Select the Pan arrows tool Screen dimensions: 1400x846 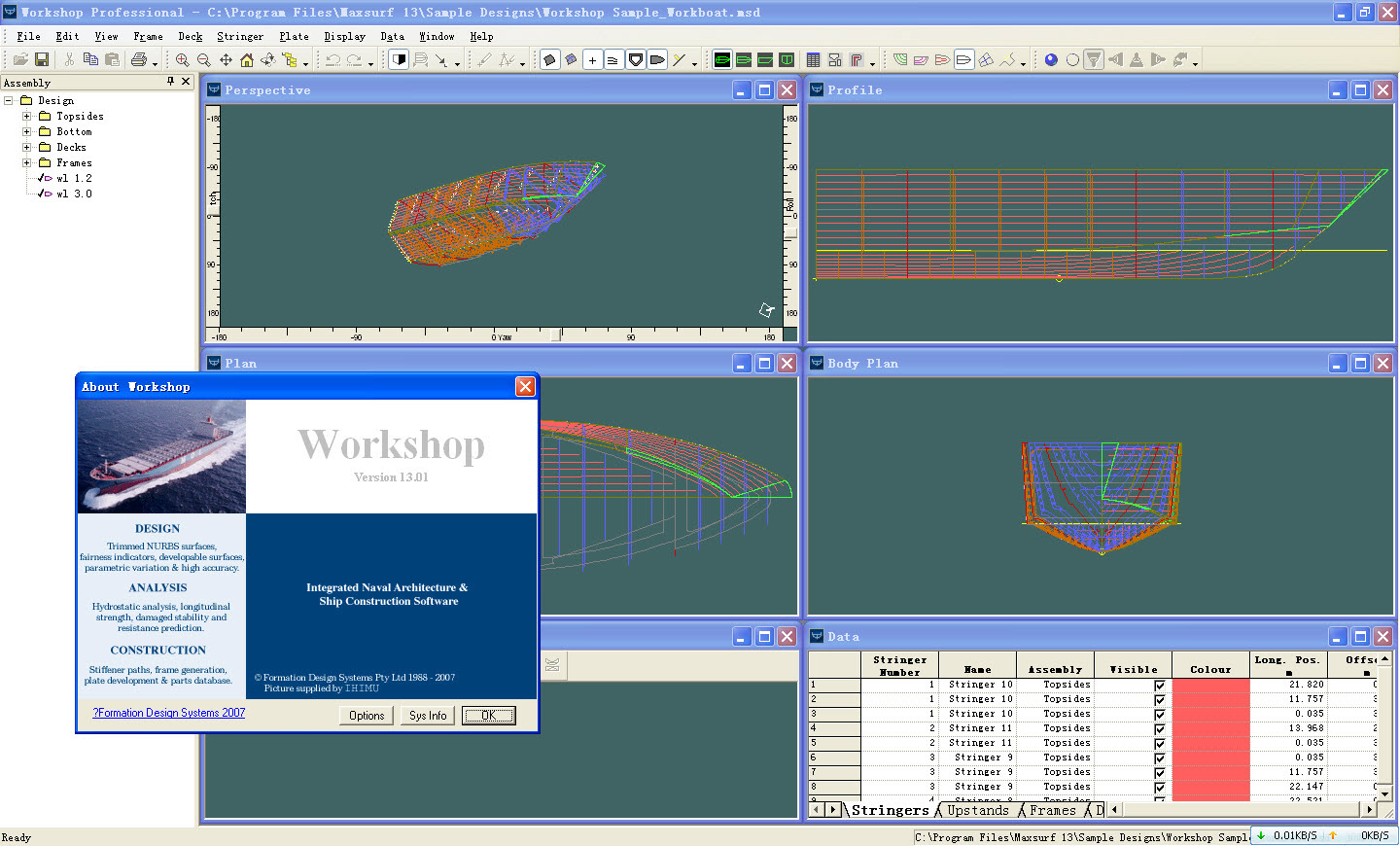coord(226,60)
